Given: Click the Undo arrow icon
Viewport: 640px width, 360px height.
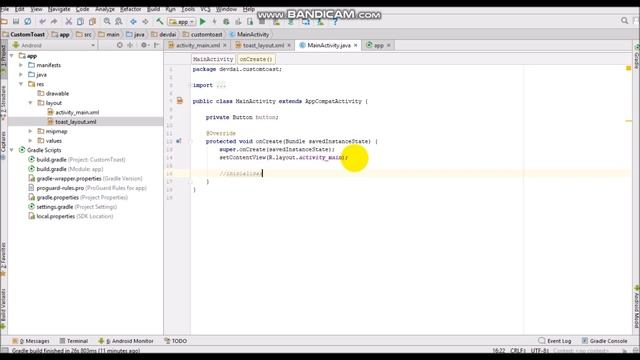Looking at the screenshot, I should 42,21.
